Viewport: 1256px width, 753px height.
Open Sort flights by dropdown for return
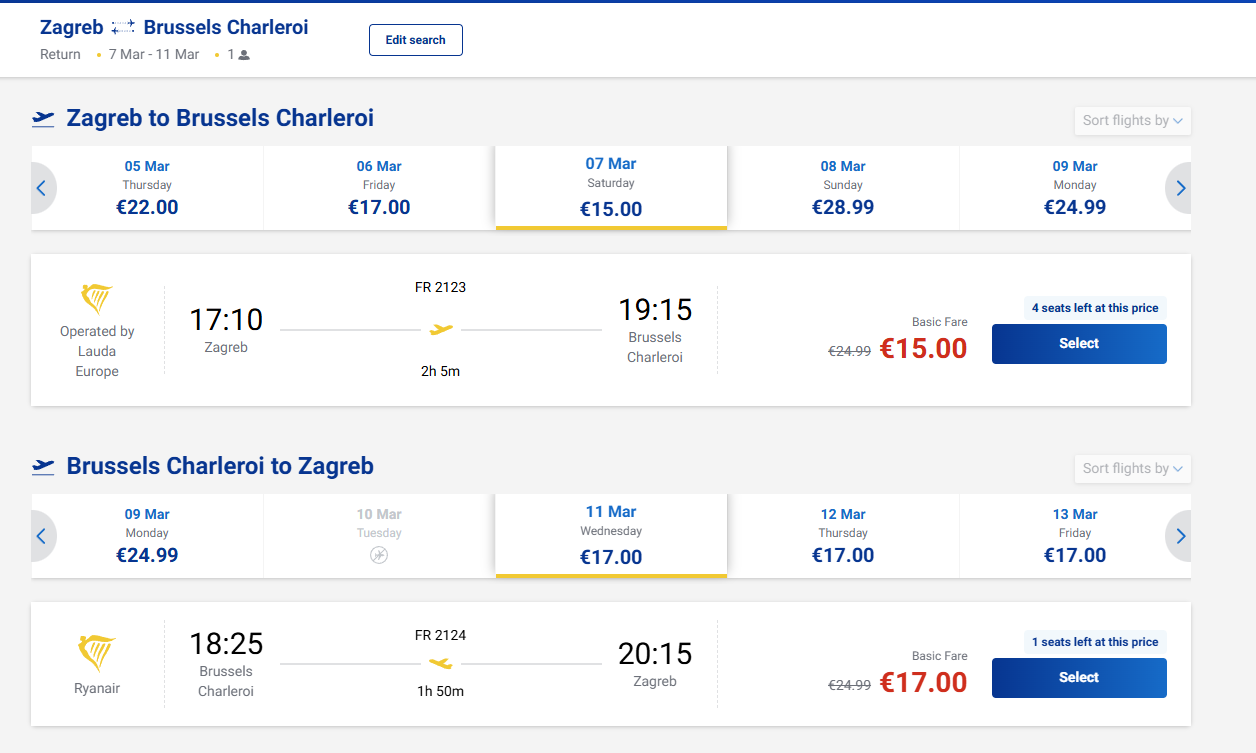pyautogui.click(x=1132, y=469)
